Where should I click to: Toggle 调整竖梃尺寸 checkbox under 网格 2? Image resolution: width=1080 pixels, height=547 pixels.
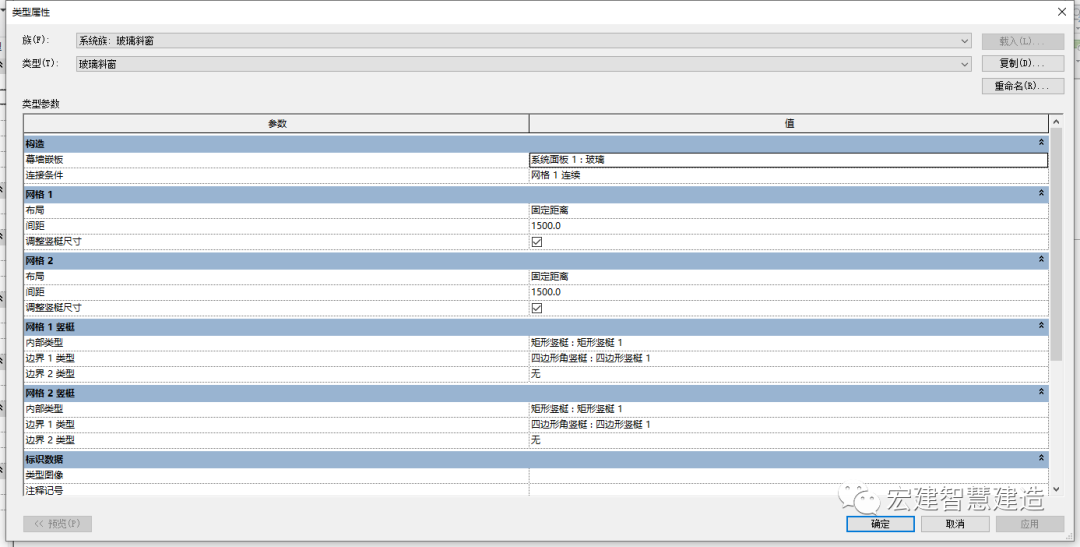point(537,308)
